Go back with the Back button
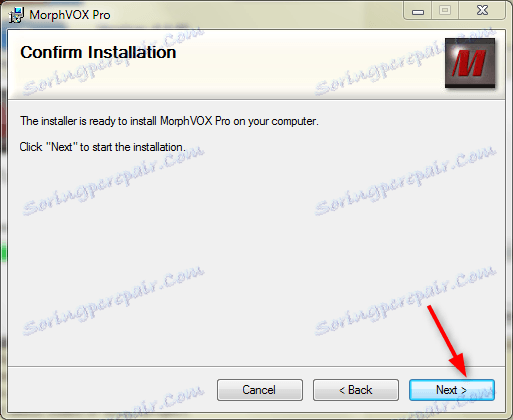Image resolution: width=513 pixels, height=420 pixels. 356,390
